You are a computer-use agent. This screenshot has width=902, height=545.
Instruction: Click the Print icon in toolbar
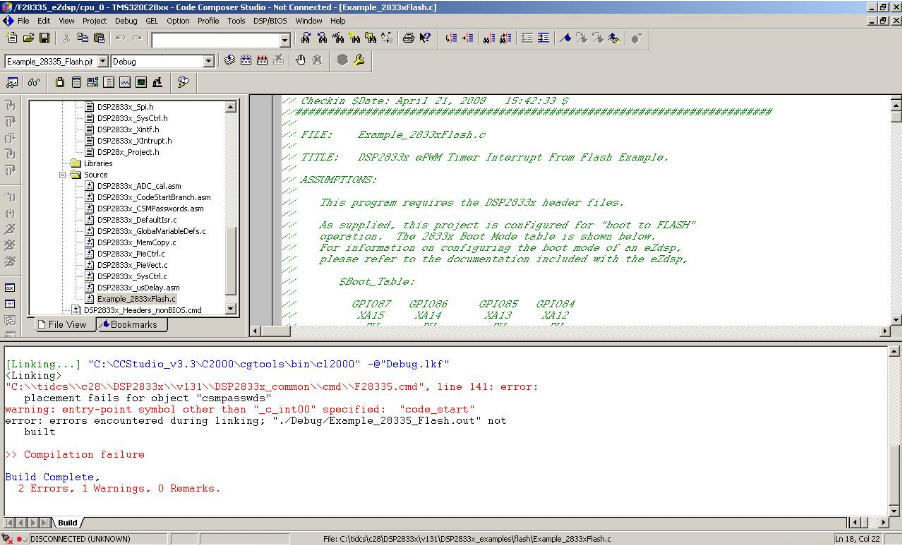click(408, 38)
